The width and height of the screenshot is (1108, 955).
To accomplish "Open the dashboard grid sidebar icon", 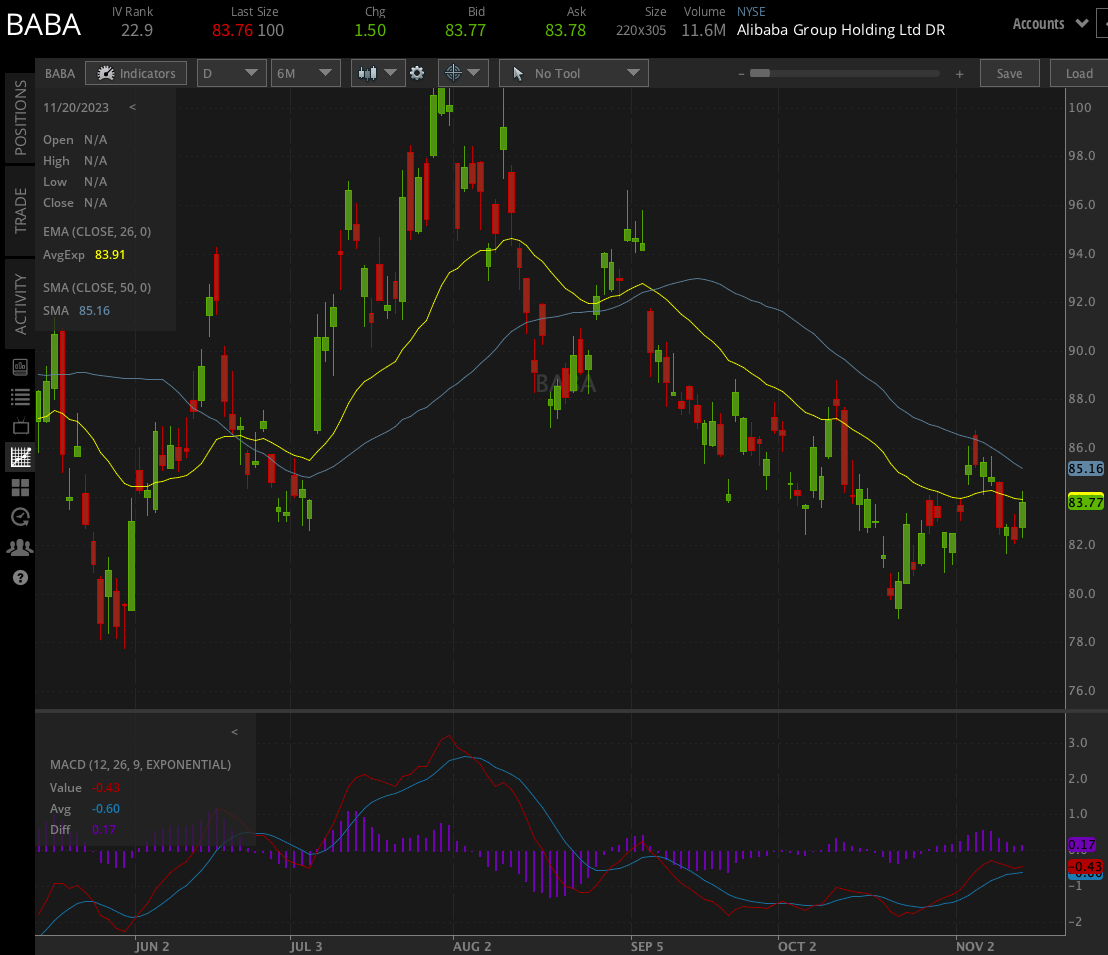I will tap(19, 487).
